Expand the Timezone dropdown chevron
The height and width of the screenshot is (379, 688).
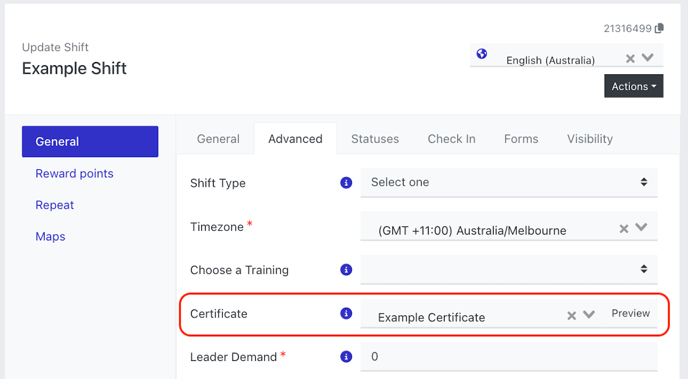pyautogui.click(x=641, y=227)
